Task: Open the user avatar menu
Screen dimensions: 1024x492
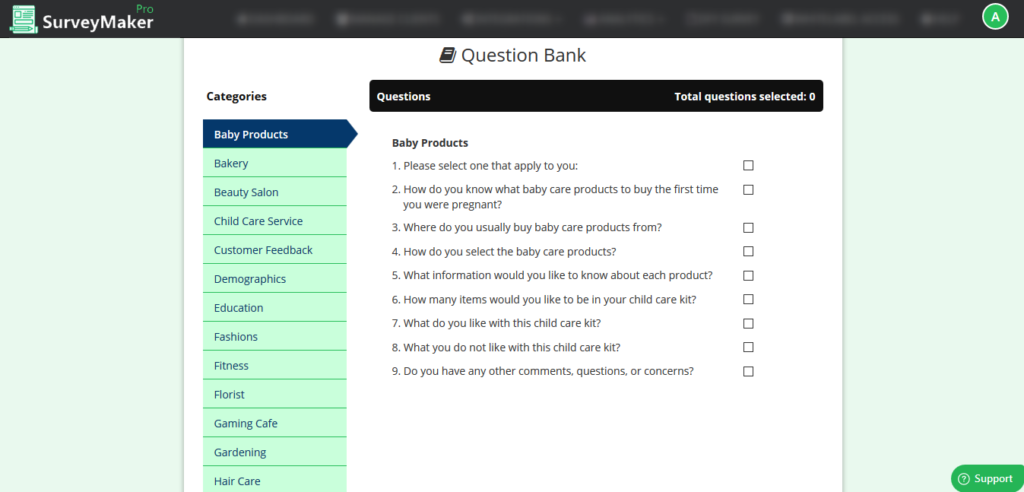Action: 995,17
